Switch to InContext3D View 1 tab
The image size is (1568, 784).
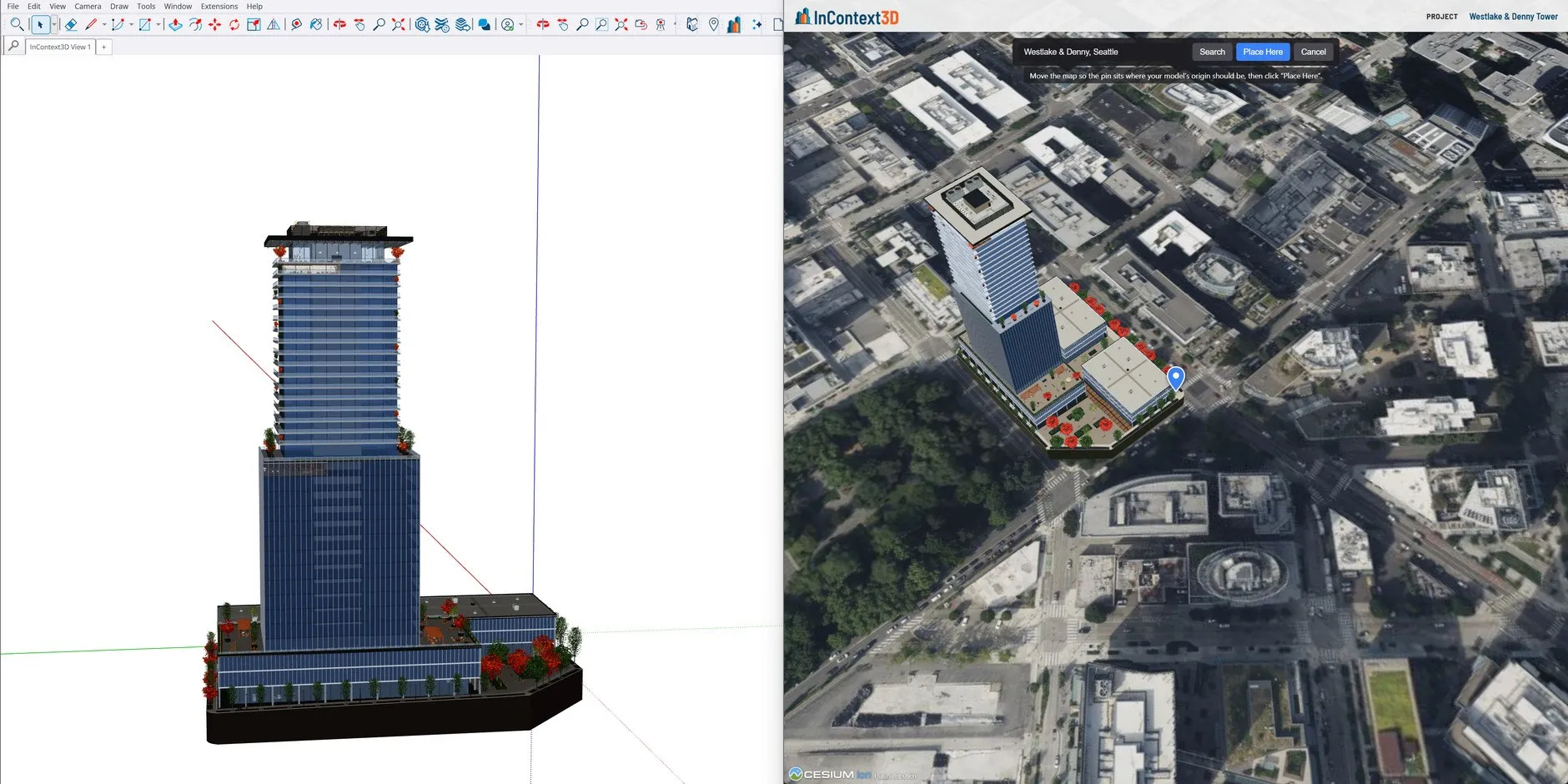[60, 47]
